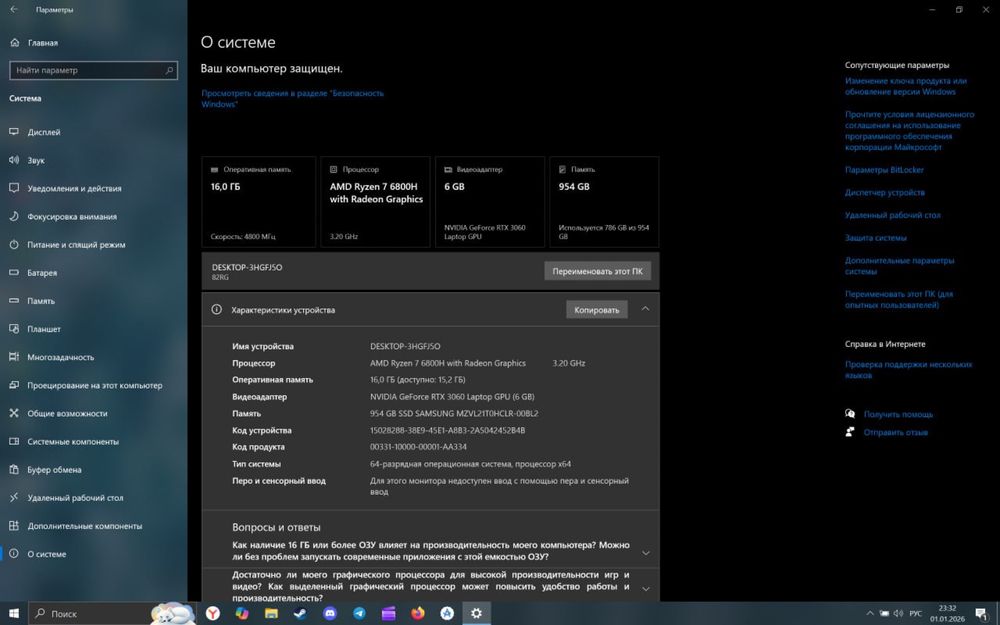Click the Settings gear taskbar icon
The width and height of the screenshot is (1000, 625).
476,614
